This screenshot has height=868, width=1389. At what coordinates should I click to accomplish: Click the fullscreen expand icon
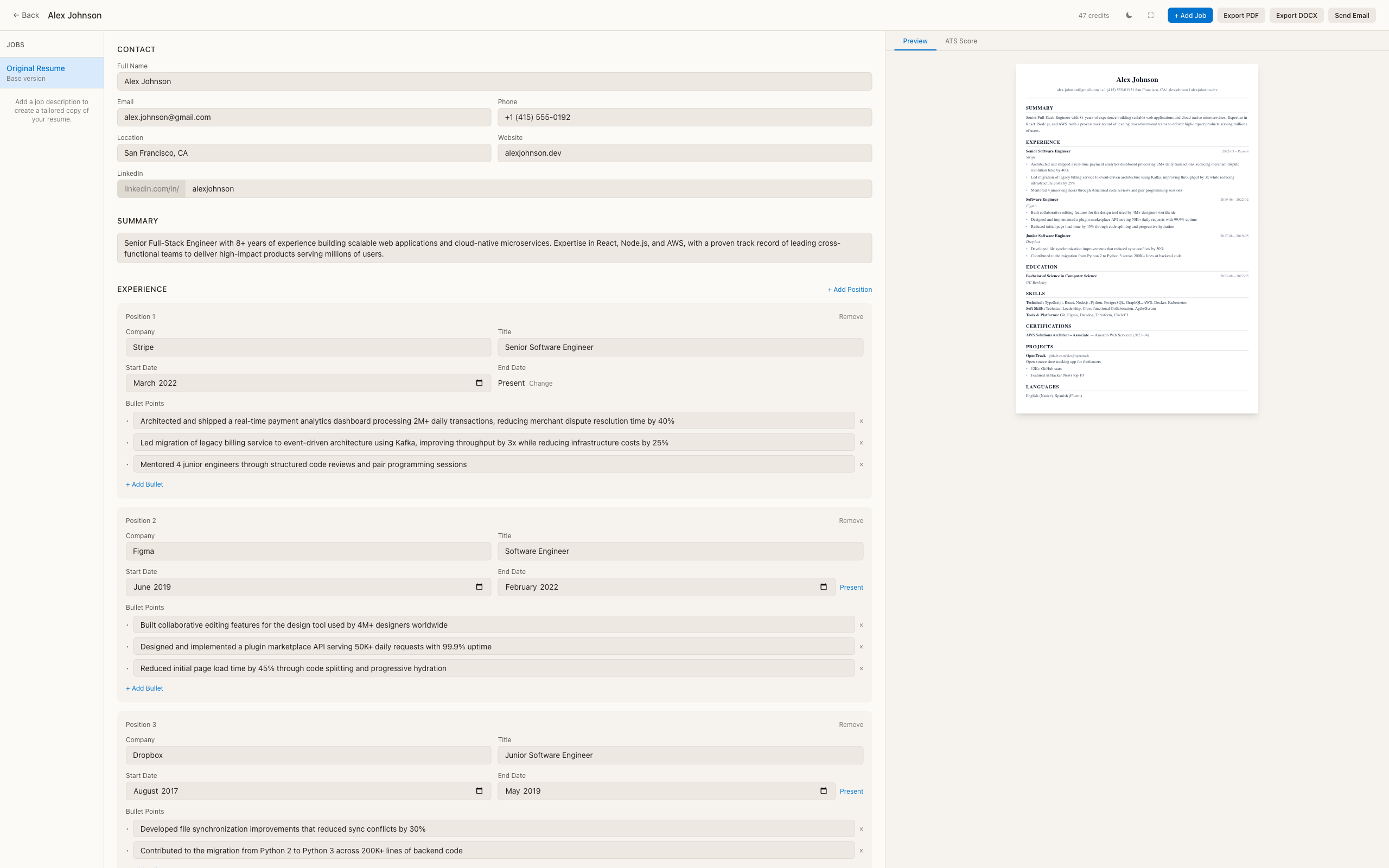coord(1151,16)
